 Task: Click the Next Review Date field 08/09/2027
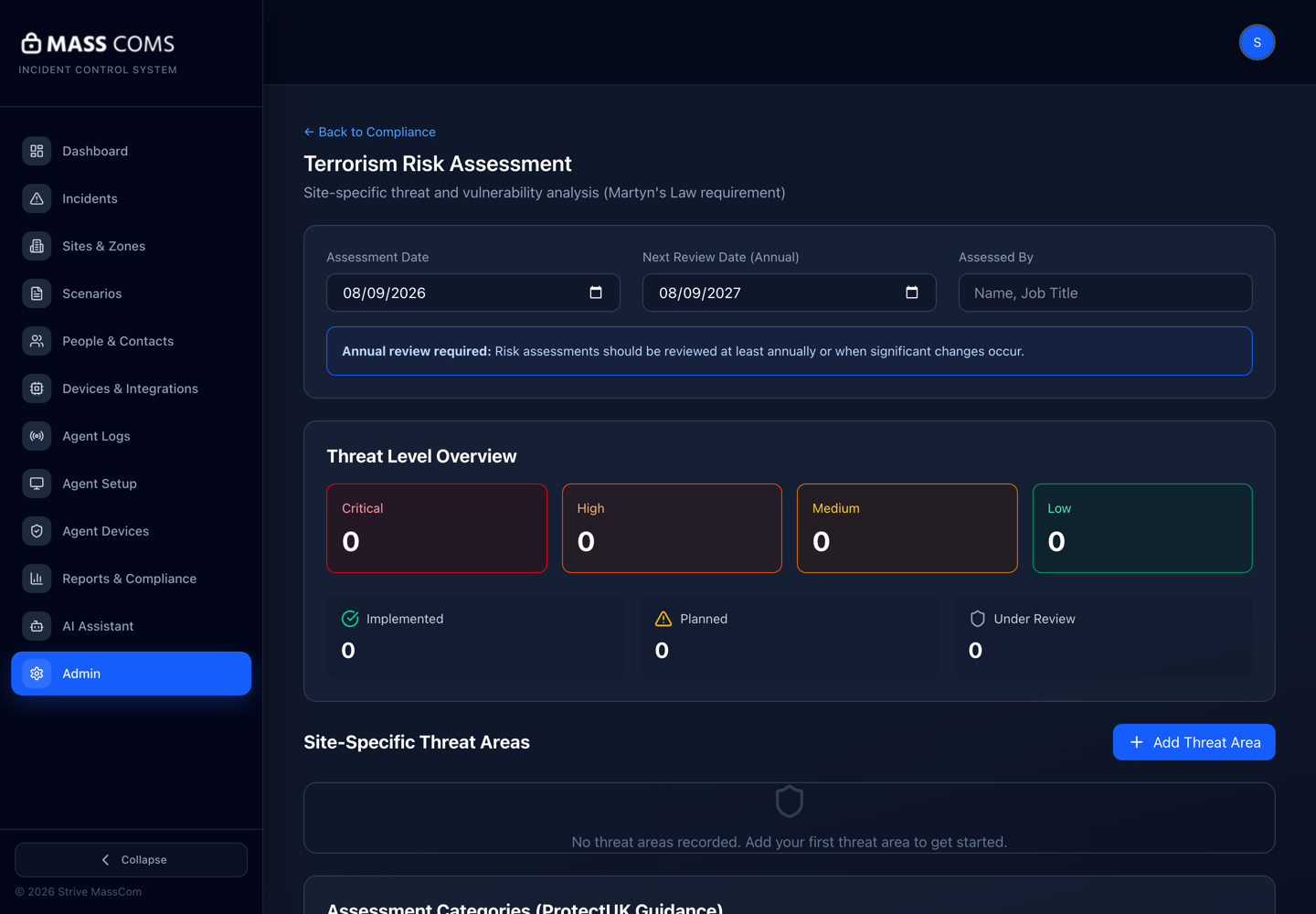pyautogui.click(x=790, y=292)
